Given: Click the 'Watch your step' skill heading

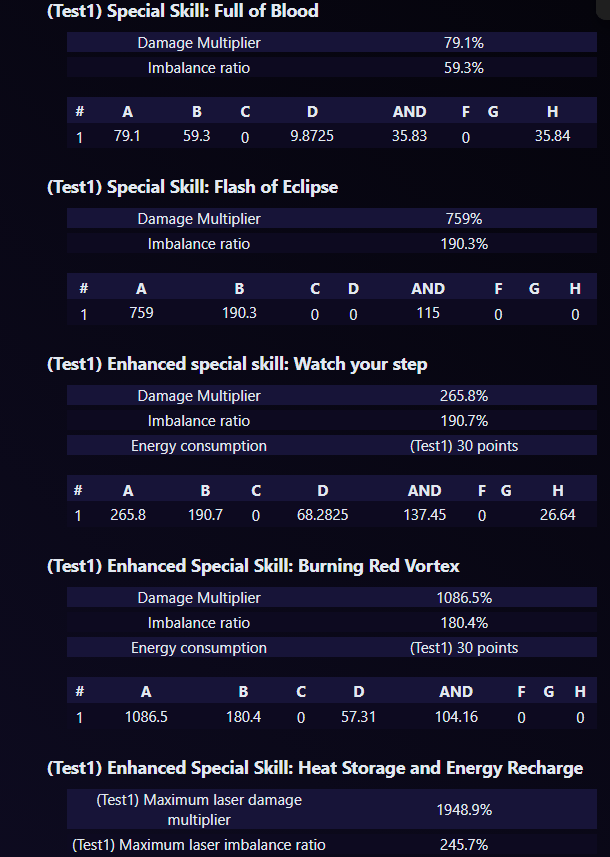Looking at the screenshot, I should [237, 364].
